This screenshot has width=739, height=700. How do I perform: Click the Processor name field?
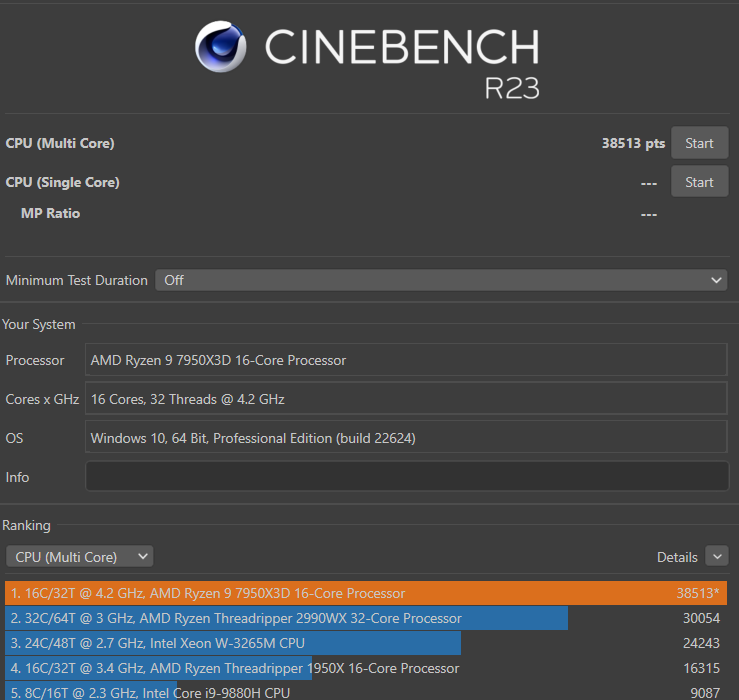(407, 360)
